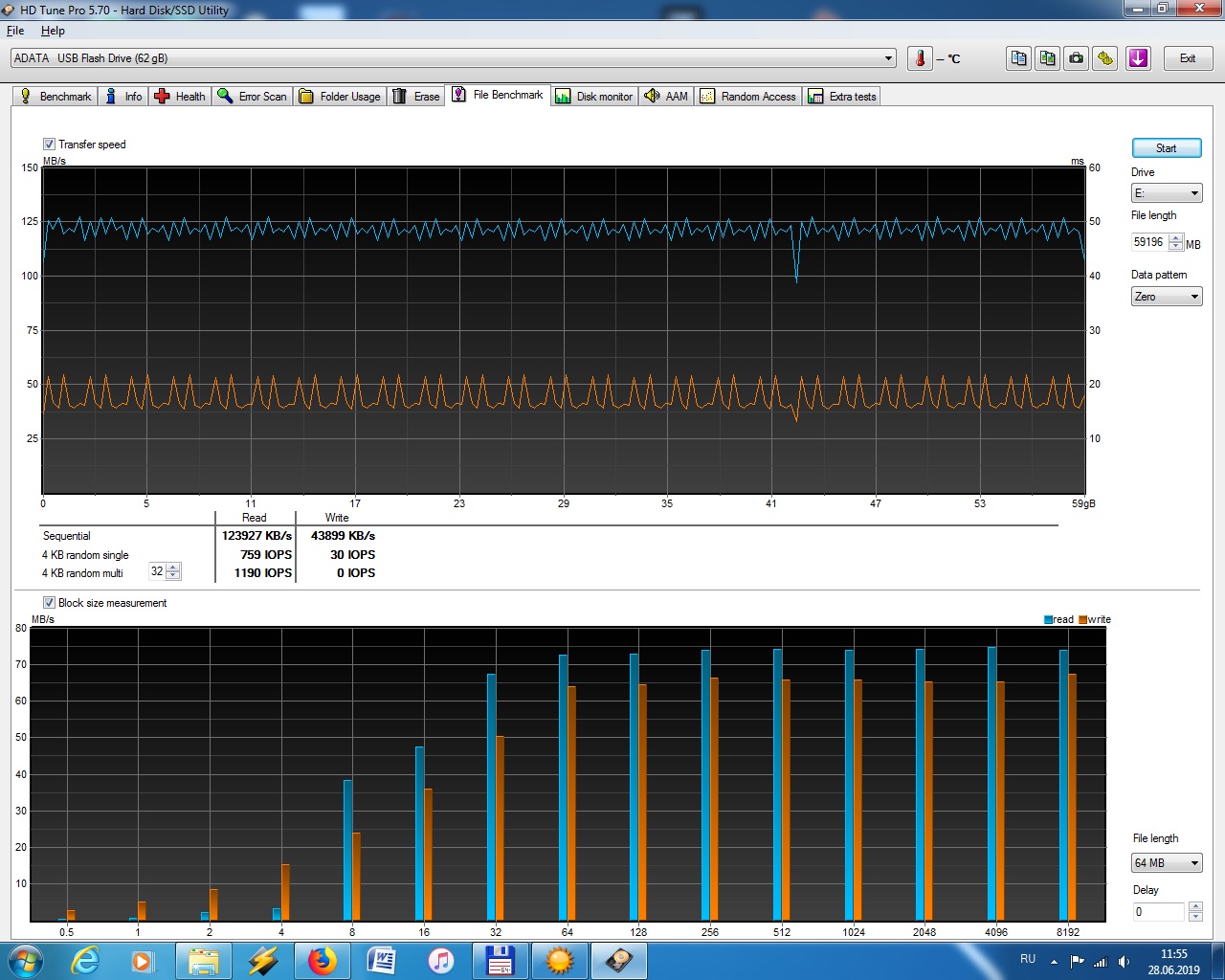Open the Help menu

point(53,31)
